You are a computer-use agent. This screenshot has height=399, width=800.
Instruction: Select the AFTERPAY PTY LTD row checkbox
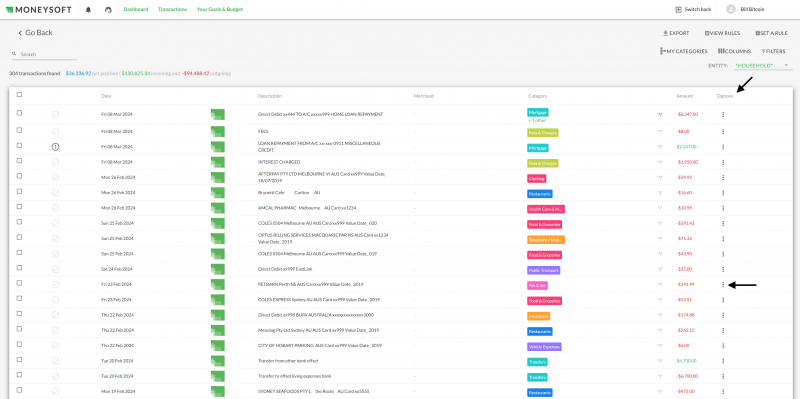coord(19,176)
